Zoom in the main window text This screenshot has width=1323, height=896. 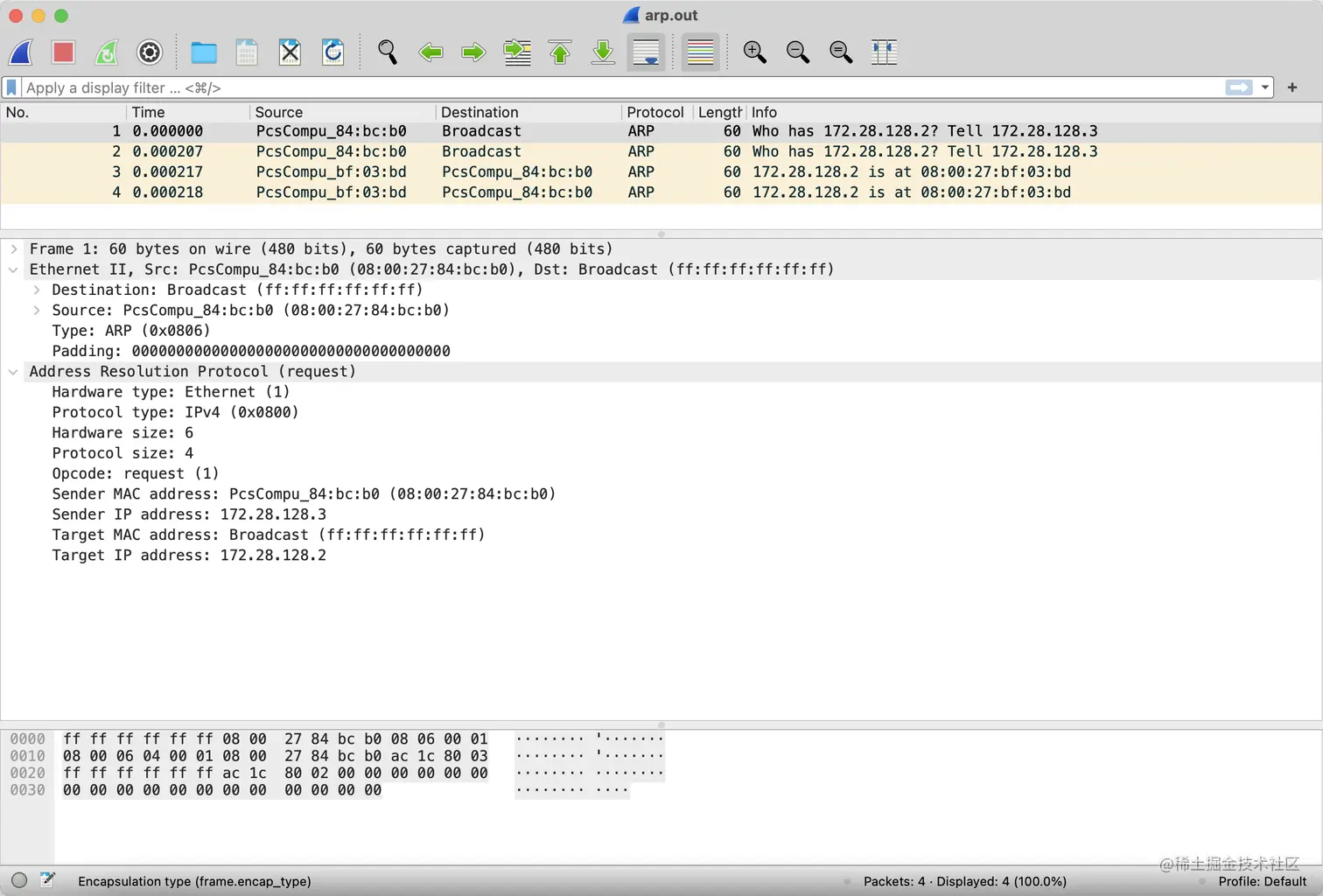pos(754,52)
